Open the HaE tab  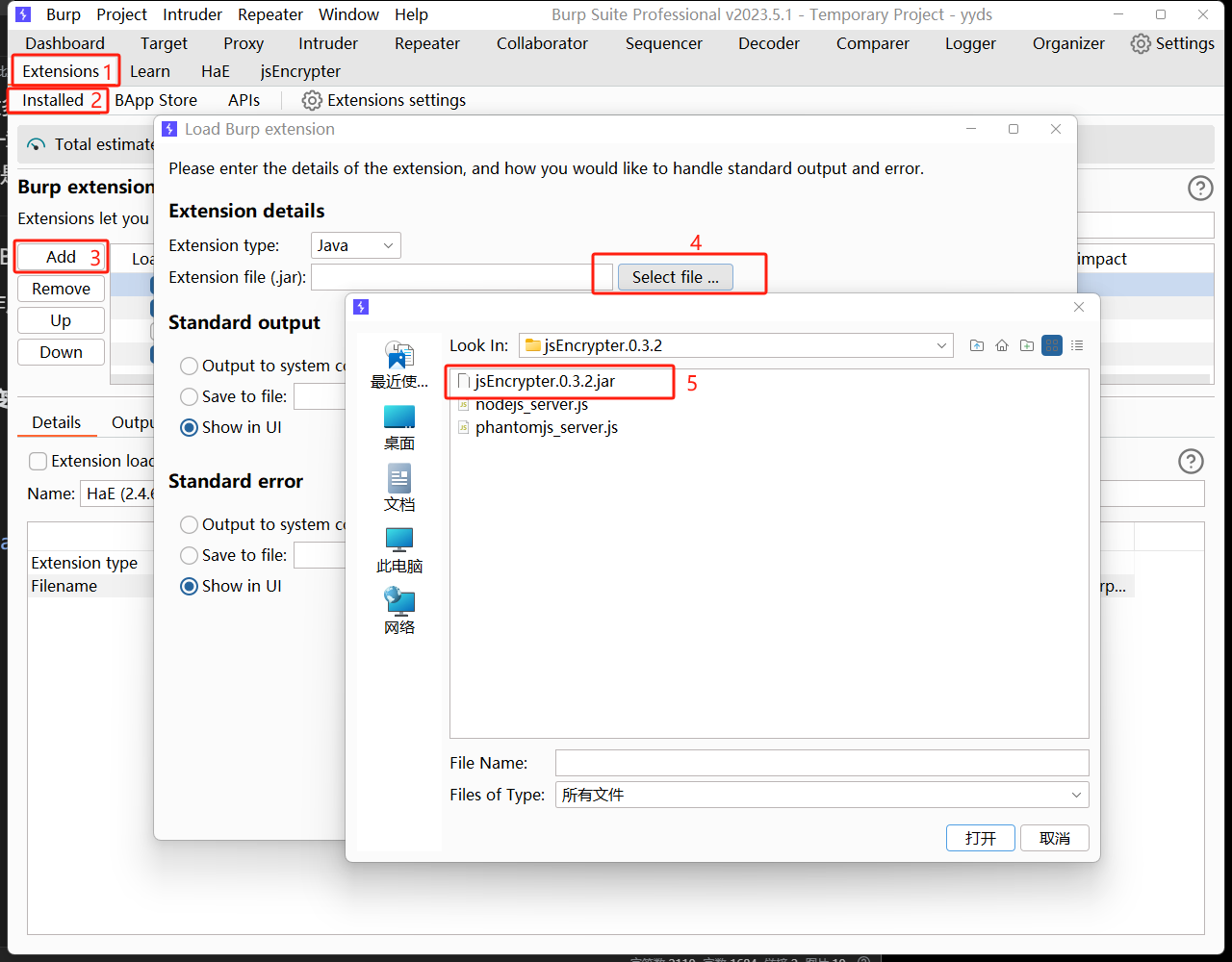pos(216,71)
